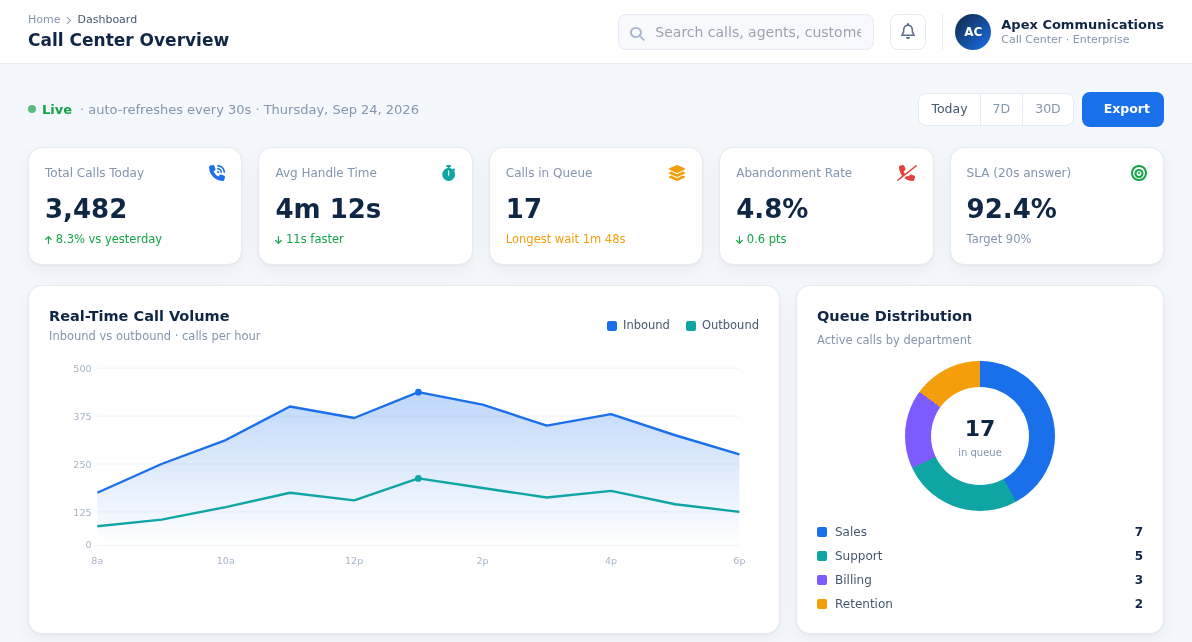Click the missed-call icon on Abandonment Rate

point(907,173)
